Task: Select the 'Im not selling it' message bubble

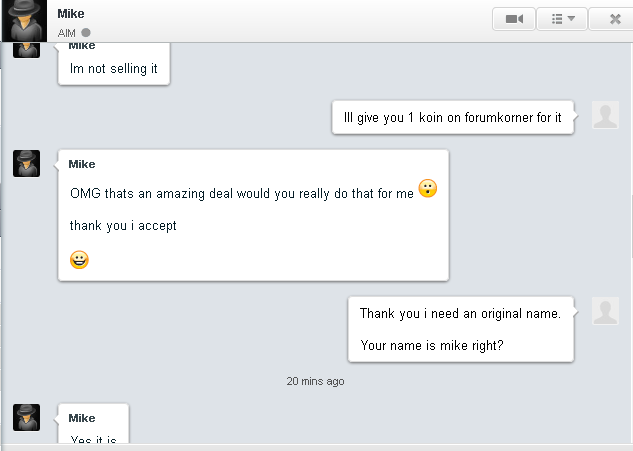Action: point(113,69)
